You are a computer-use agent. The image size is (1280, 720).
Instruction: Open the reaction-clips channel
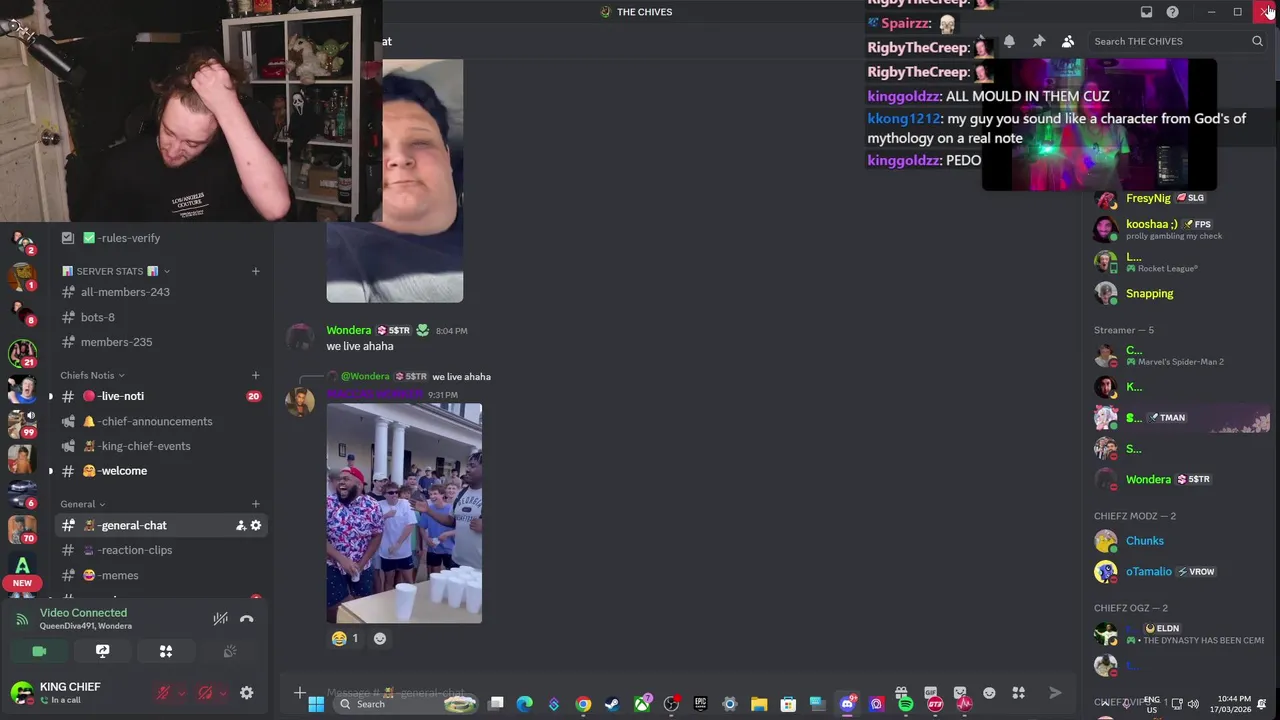click(161, 550)
